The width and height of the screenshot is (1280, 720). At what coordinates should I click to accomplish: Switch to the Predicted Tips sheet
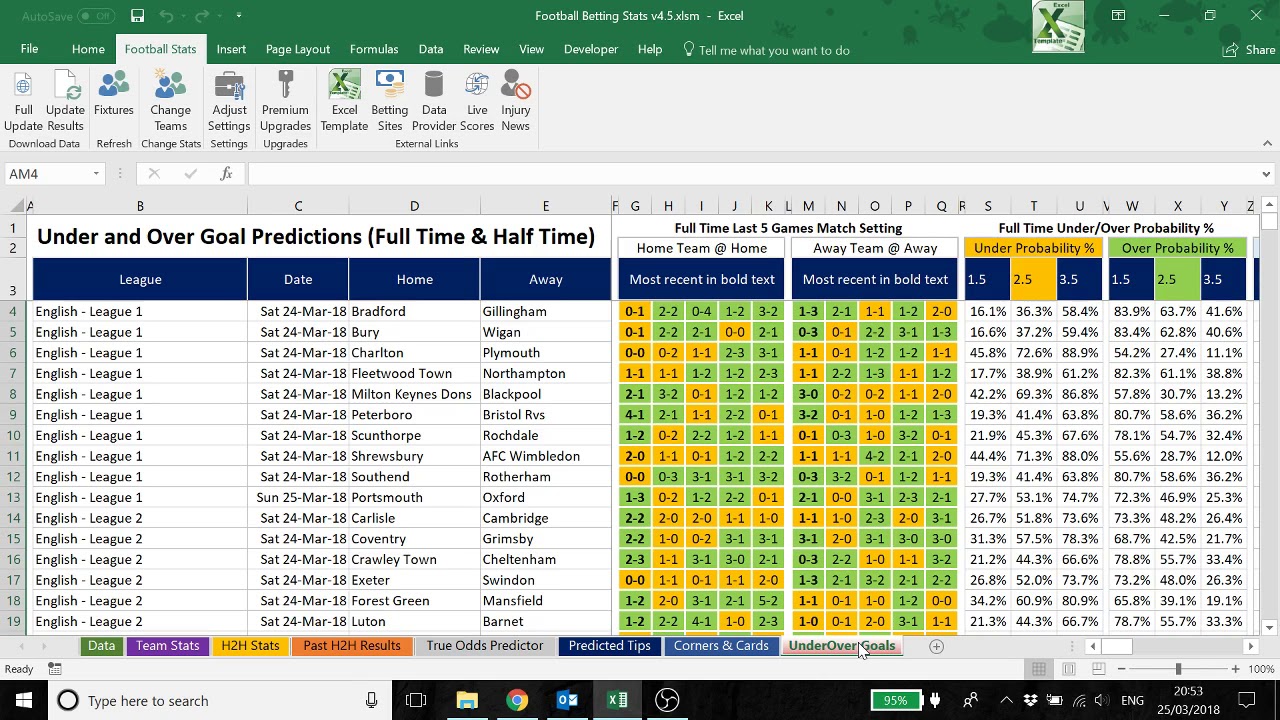[x=610, y=646]
